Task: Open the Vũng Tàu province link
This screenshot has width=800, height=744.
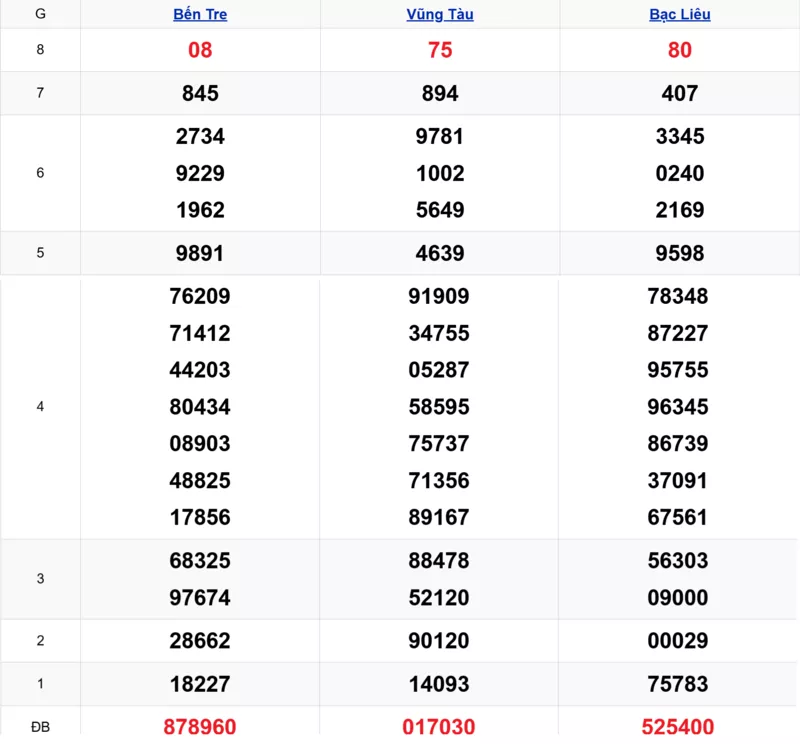Action: point(440,15)
